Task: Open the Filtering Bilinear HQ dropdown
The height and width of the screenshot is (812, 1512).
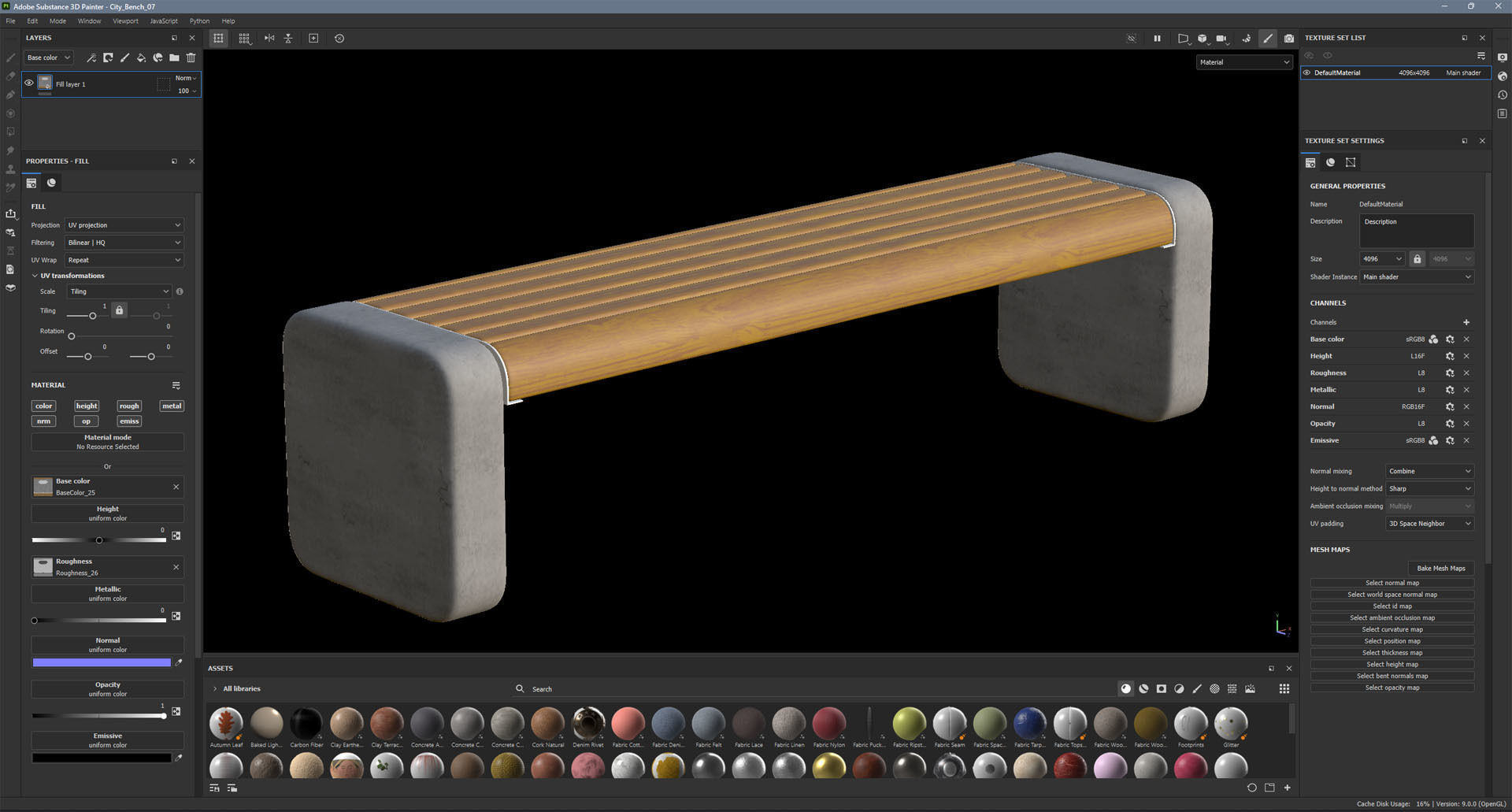Action: 124,243
